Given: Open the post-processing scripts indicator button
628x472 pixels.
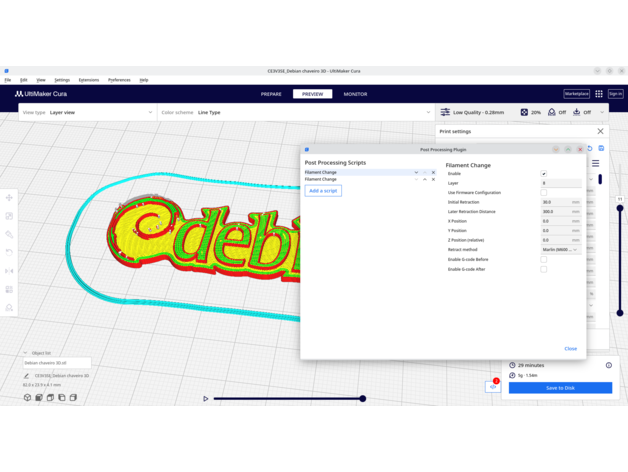Looking at the screenshot, I should 493,387.
